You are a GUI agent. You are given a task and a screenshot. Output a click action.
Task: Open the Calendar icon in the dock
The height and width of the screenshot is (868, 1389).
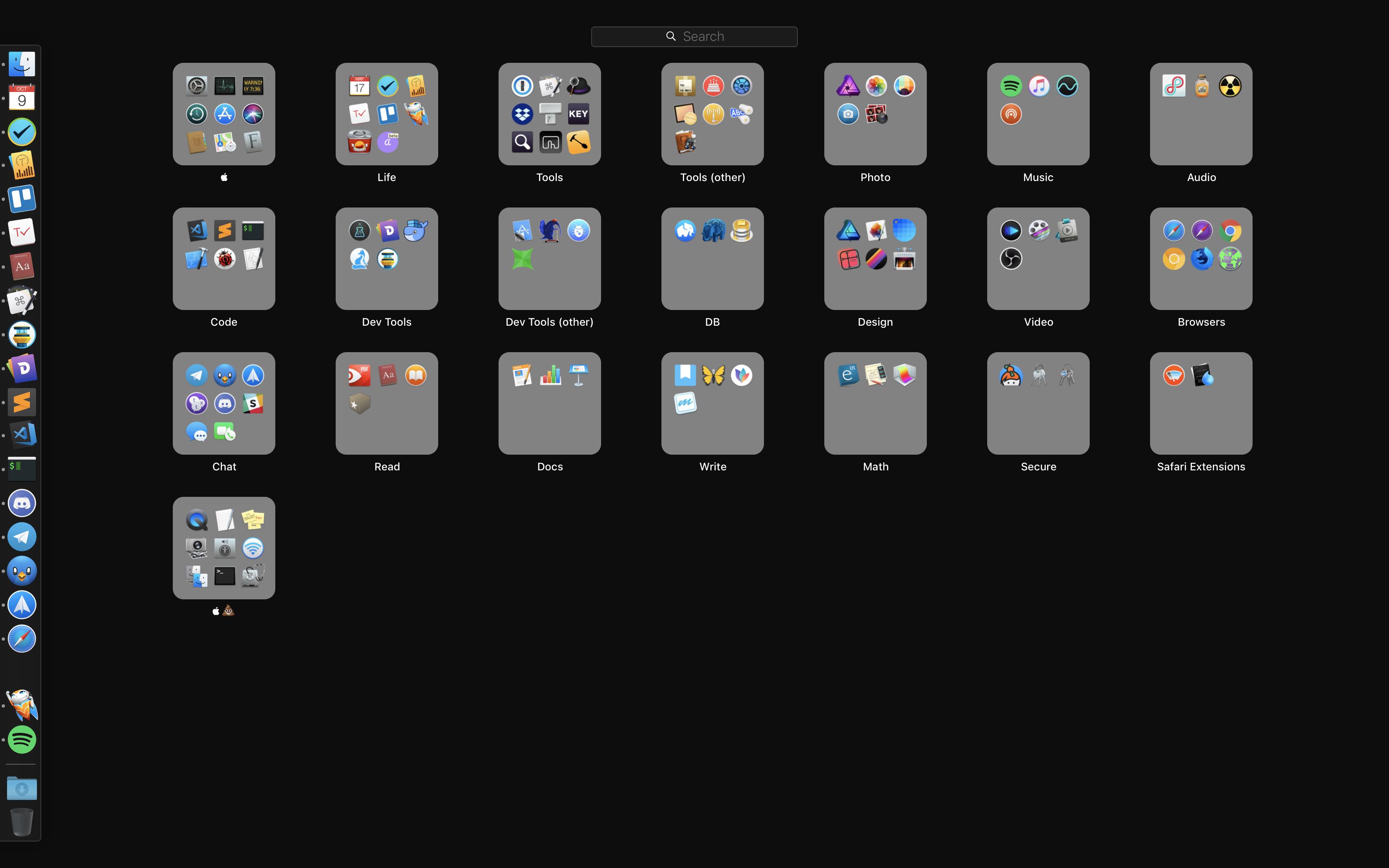click(22, 98)
